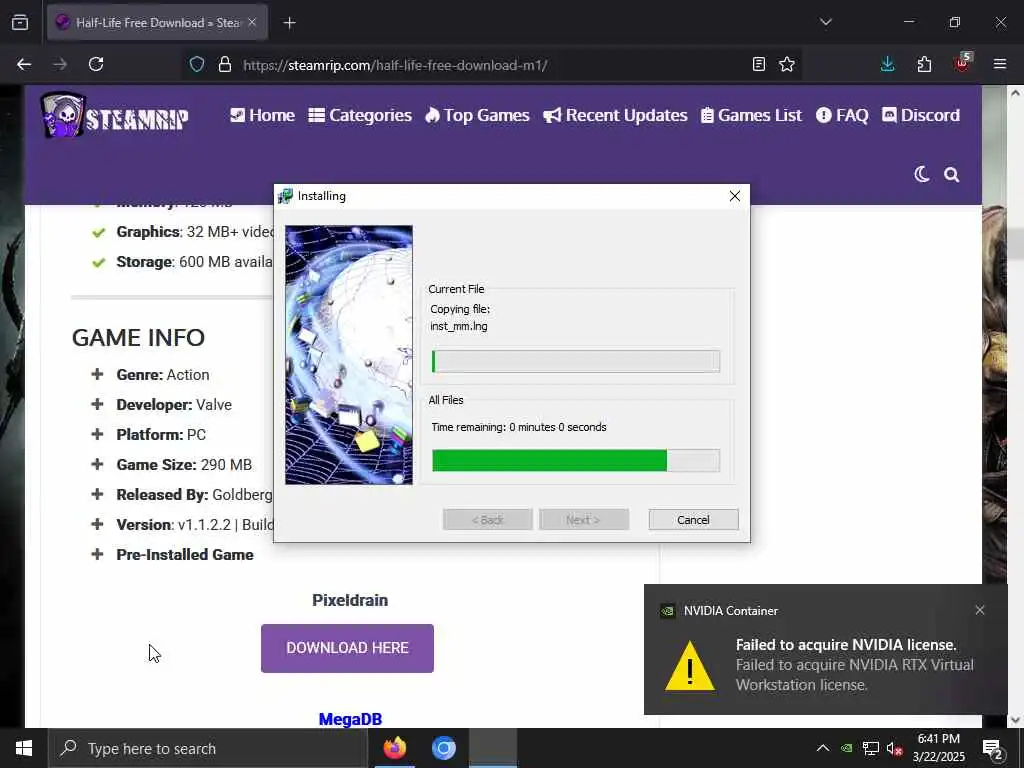This screenshot has height=768, width=1024.
Task: Open the Recent Updates menu item
Action: [x=615, y=116]
